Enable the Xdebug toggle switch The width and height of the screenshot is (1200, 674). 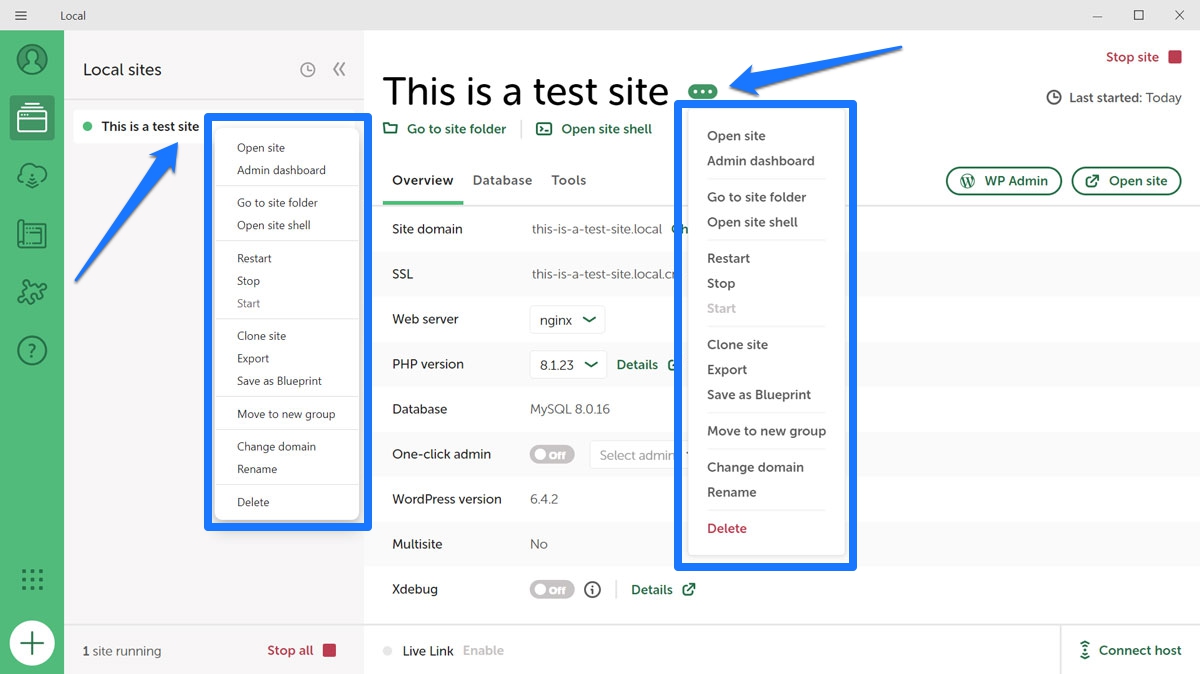(x=552, y=590)
